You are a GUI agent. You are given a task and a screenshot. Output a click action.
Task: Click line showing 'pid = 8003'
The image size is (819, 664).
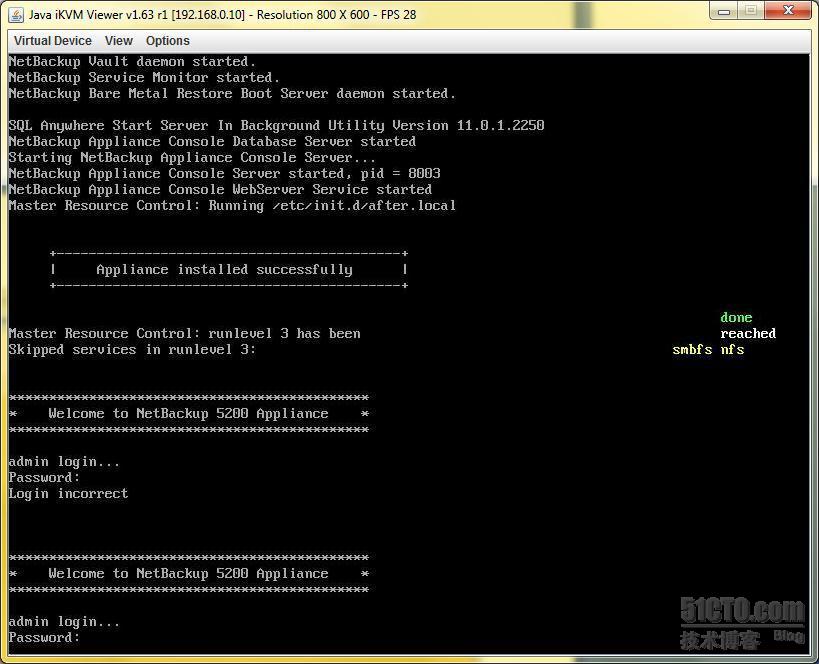[x=225, y=173]
